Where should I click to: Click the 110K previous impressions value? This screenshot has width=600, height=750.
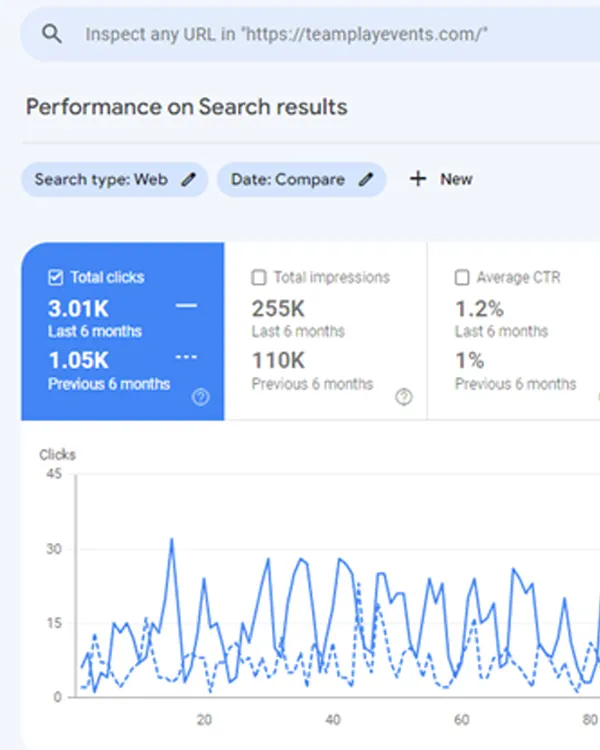tap(278, 360)
